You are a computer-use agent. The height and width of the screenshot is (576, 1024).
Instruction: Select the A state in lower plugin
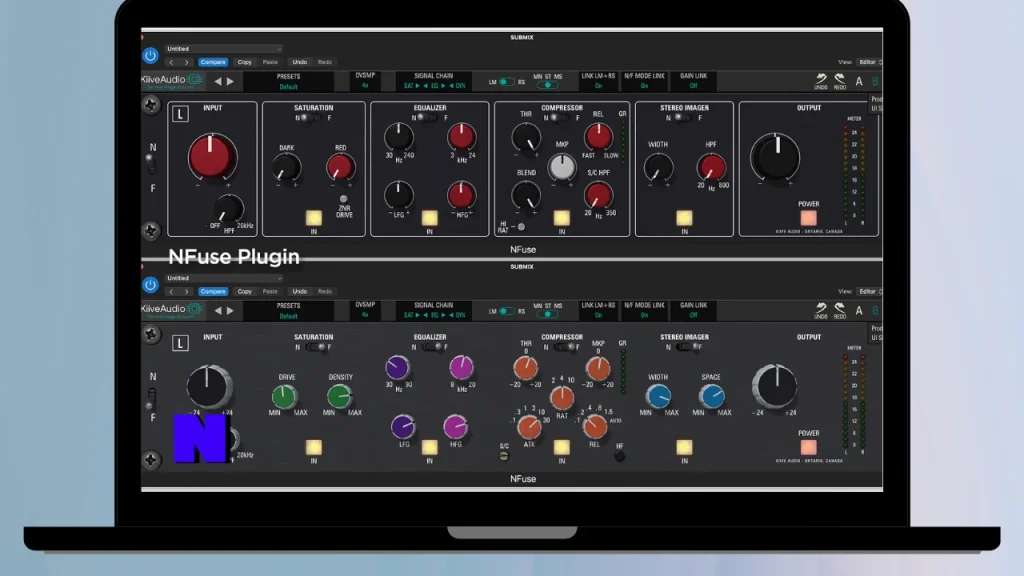pos(859,311)
